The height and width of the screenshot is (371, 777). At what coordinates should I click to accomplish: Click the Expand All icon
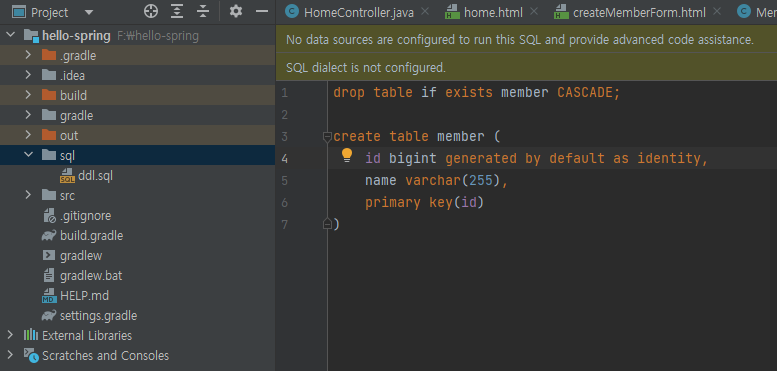[177, 11]
